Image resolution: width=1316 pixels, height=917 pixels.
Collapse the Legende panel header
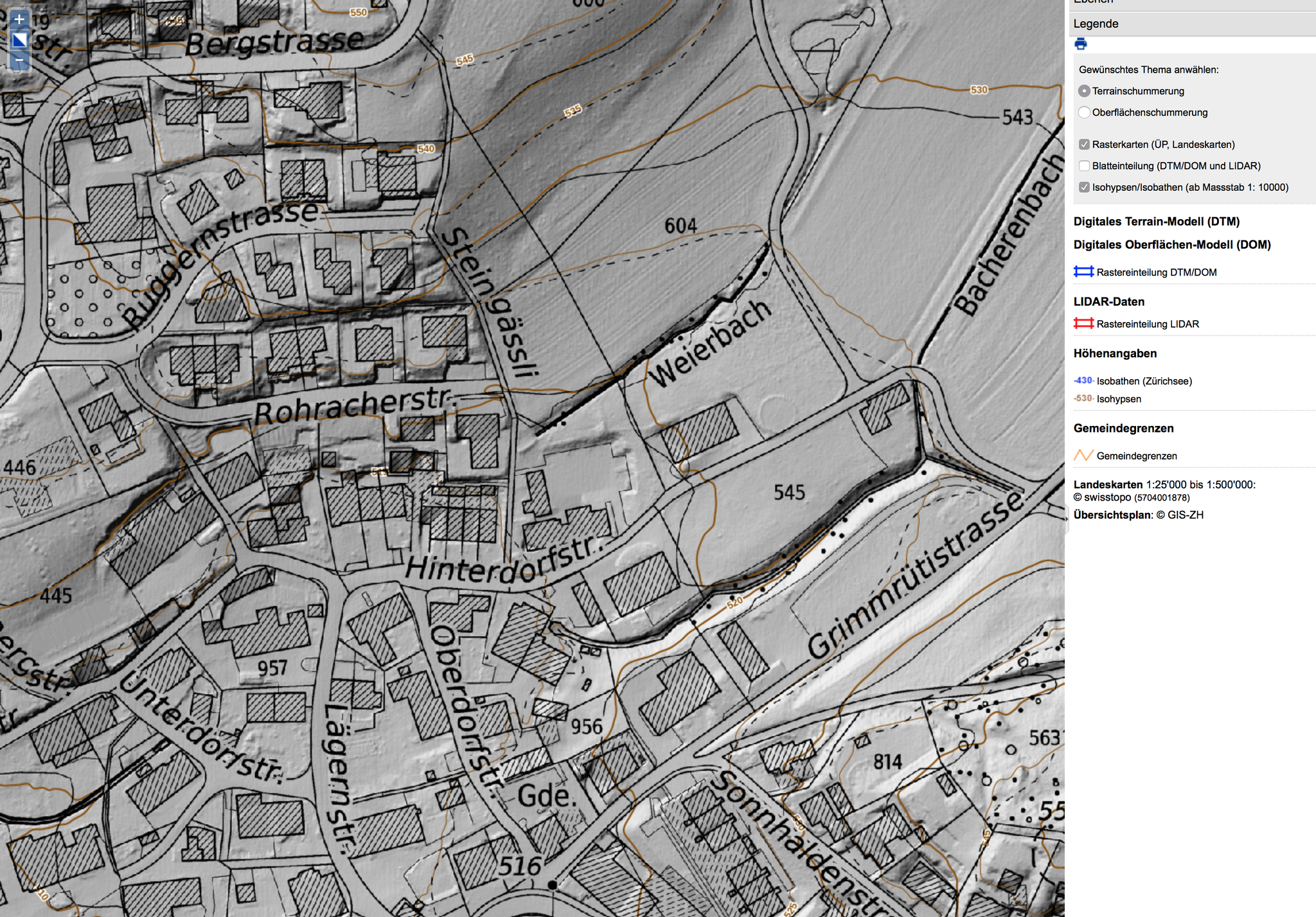pos(1192,24)
